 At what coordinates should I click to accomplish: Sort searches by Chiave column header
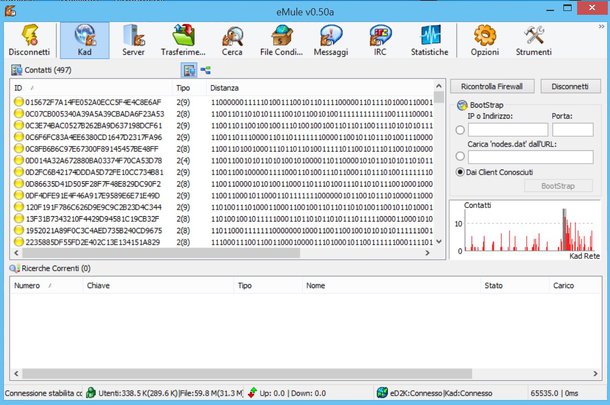click(158, 286)
